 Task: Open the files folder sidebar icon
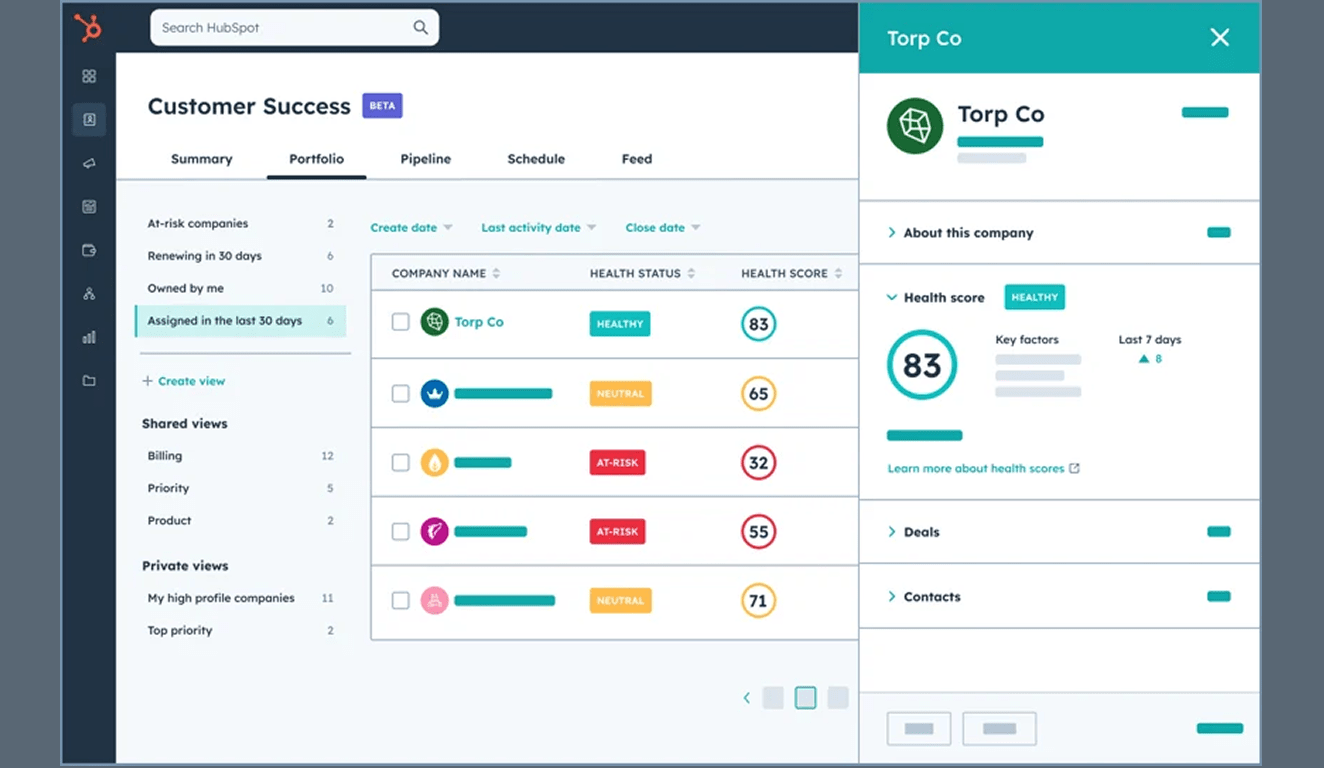point(88,380)
